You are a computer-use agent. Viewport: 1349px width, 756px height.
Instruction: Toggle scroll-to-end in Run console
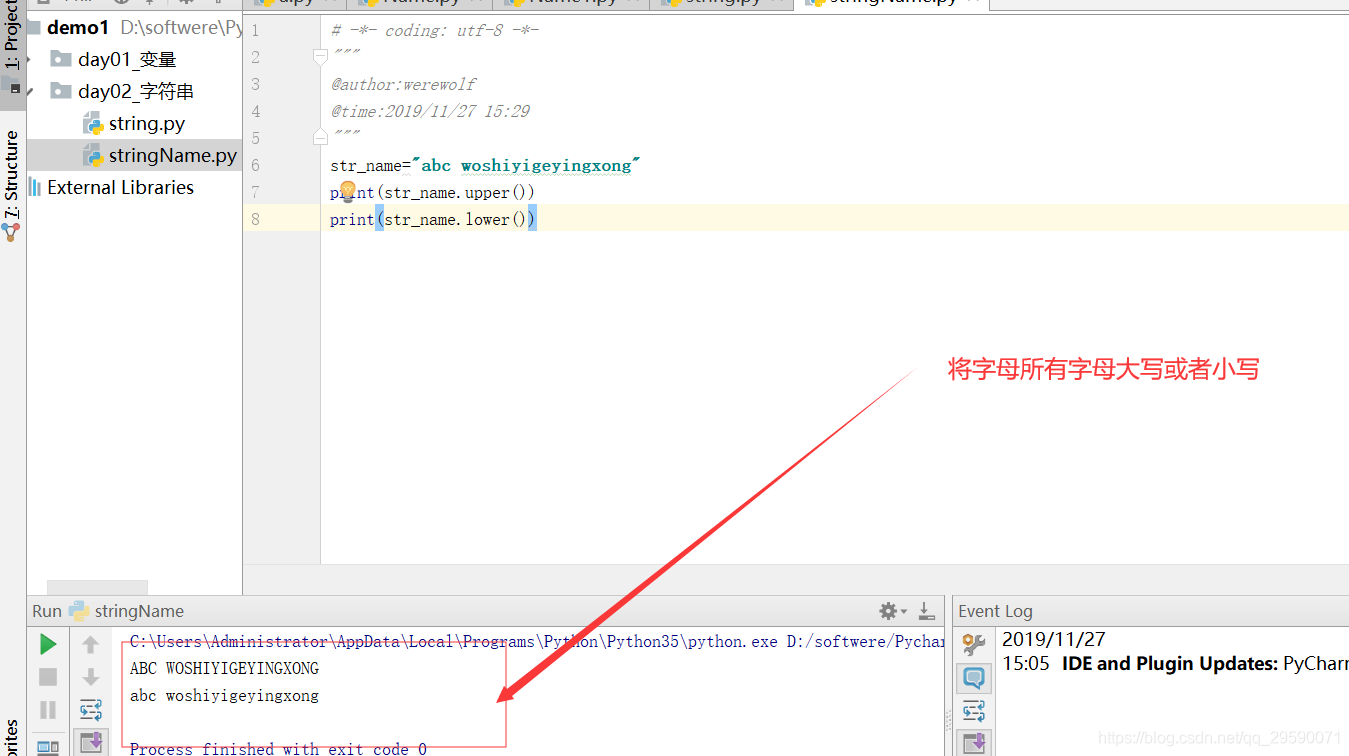tap(91, 742)
